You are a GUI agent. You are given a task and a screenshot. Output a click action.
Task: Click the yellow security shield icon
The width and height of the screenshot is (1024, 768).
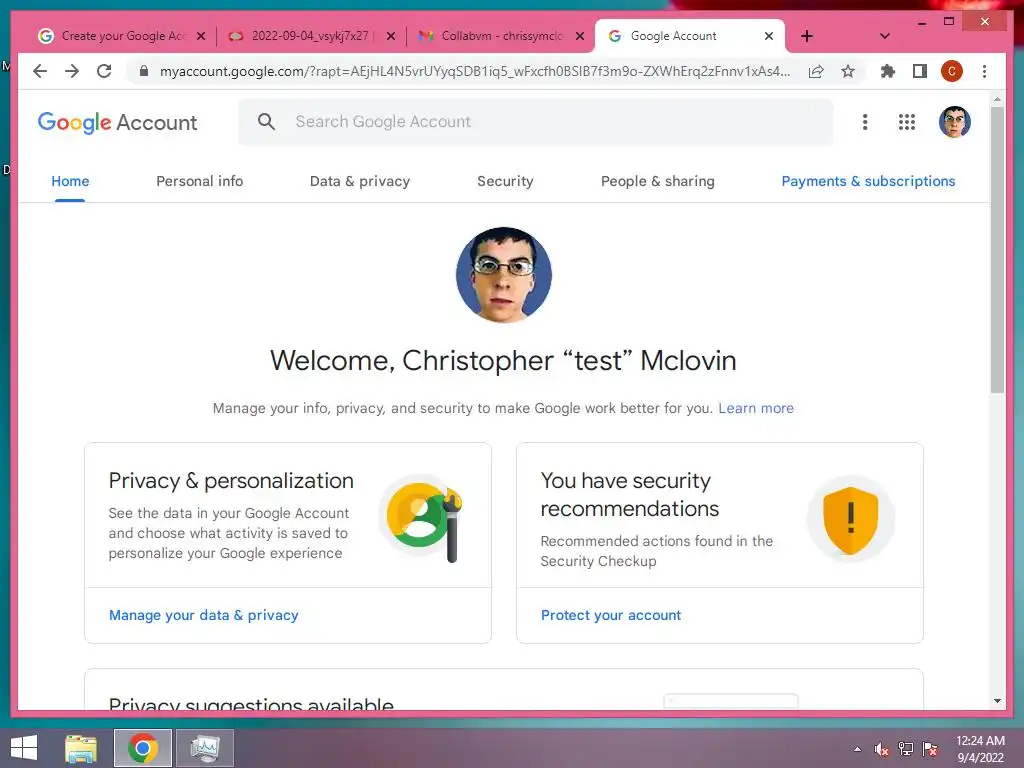point(850,520)
